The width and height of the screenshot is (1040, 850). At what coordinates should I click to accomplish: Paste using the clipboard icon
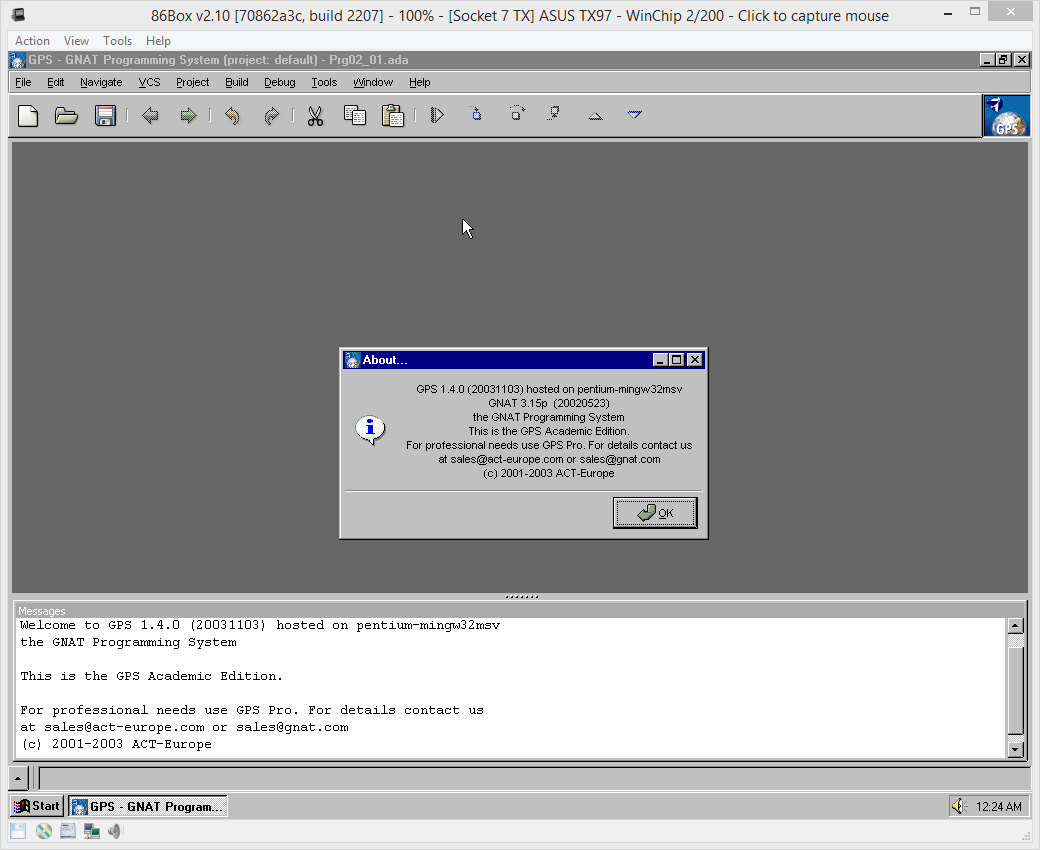(393, 116)
